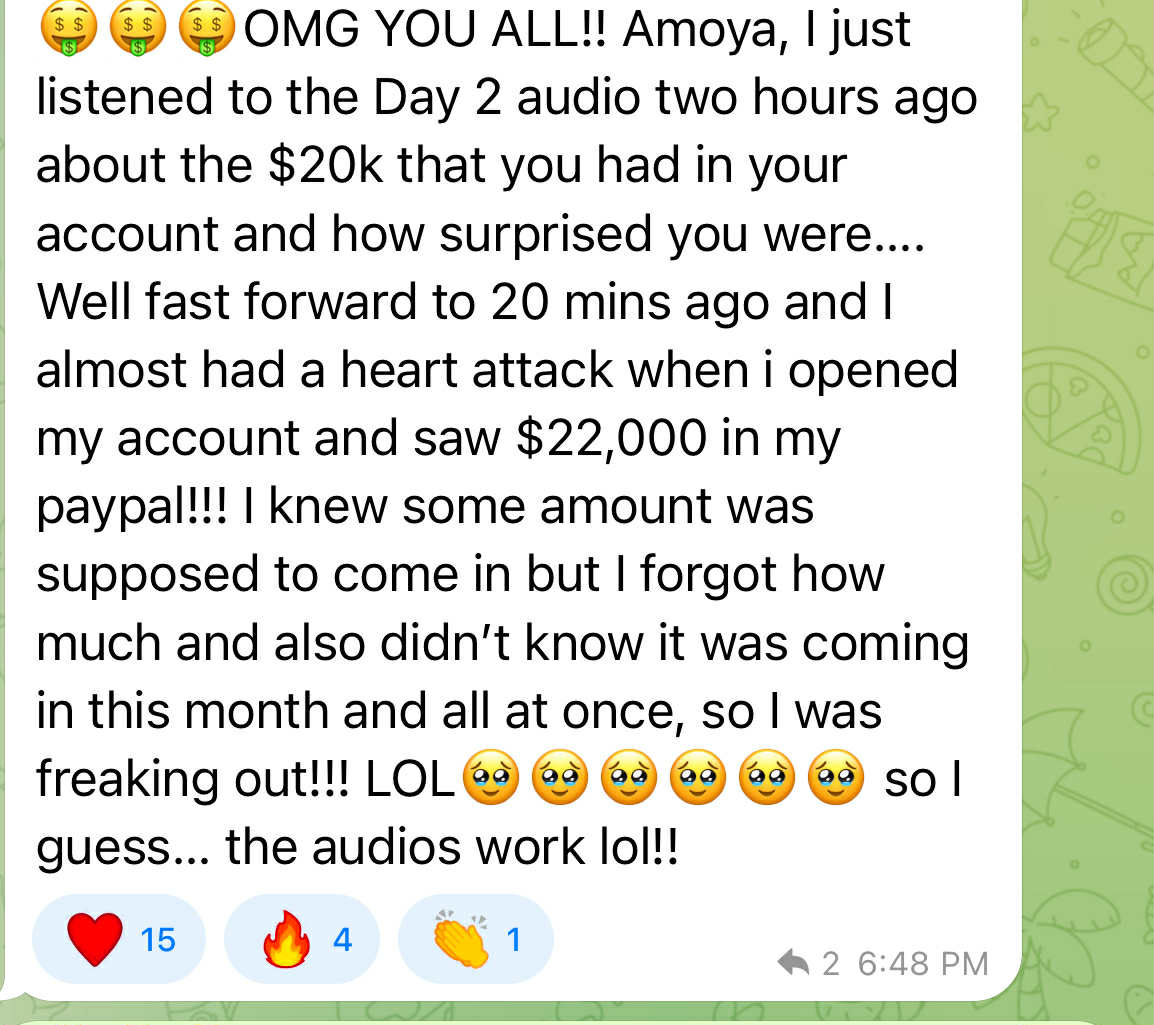The image size is (1154, 1025).
Task: Click the word "paypal!!!" in the message
Action: tap(132, 508)
